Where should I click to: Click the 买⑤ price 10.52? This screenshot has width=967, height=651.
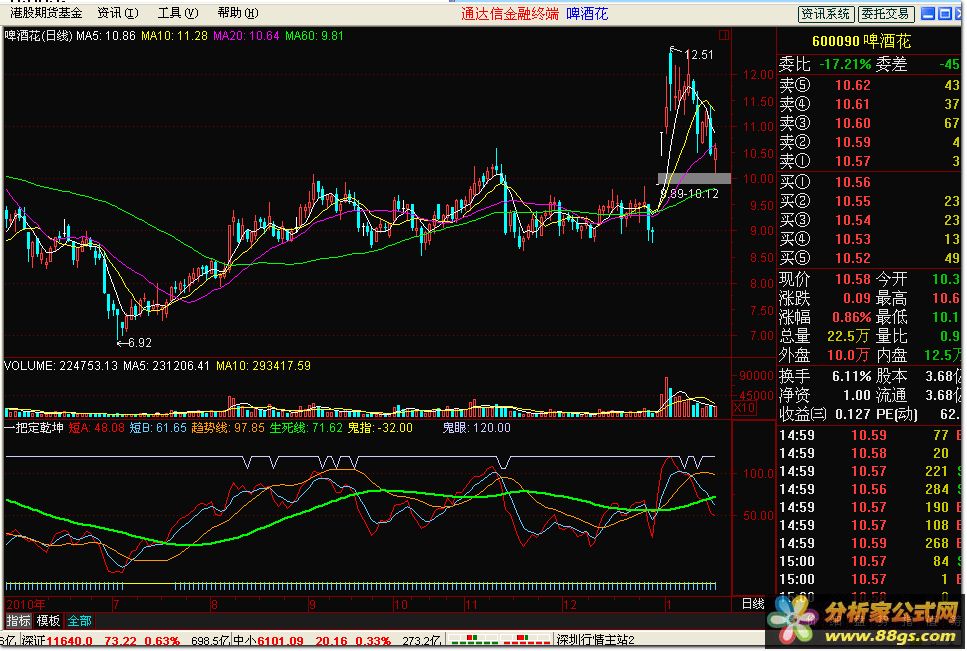click(853, 258)
